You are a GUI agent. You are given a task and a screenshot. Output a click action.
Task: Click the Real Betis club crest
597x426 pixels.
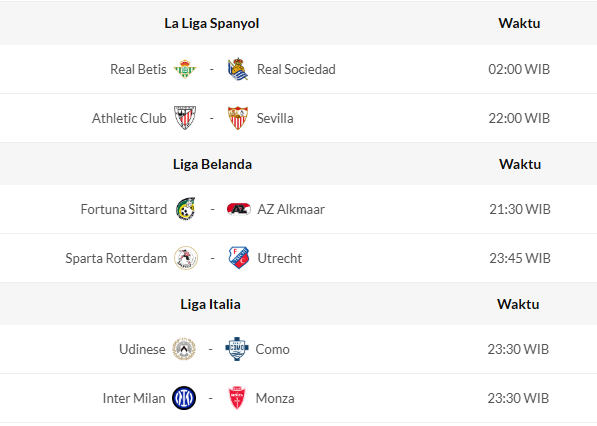pos(185,69)
